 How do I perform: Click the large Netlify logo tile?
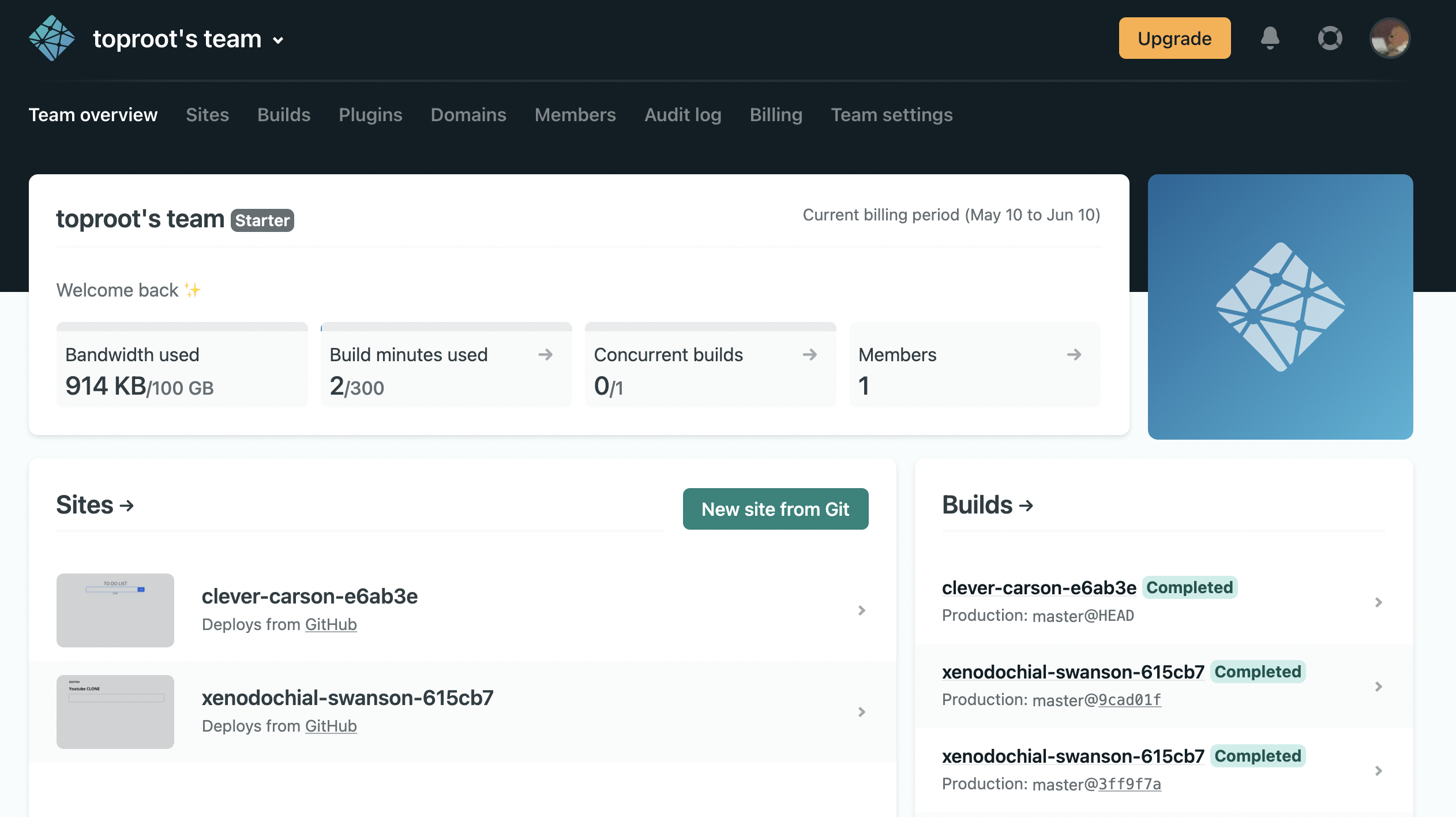tap(1280, 307)
